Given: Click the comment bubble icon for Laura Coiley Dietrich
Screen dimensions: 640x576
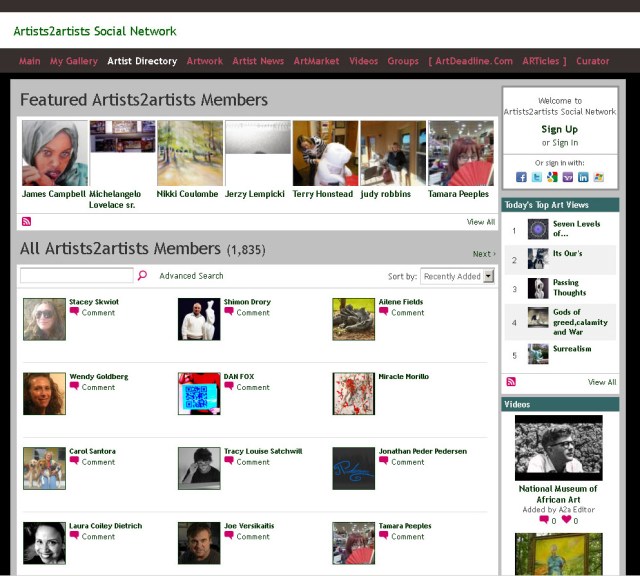Looking at the screenshot, I should 74,536.
